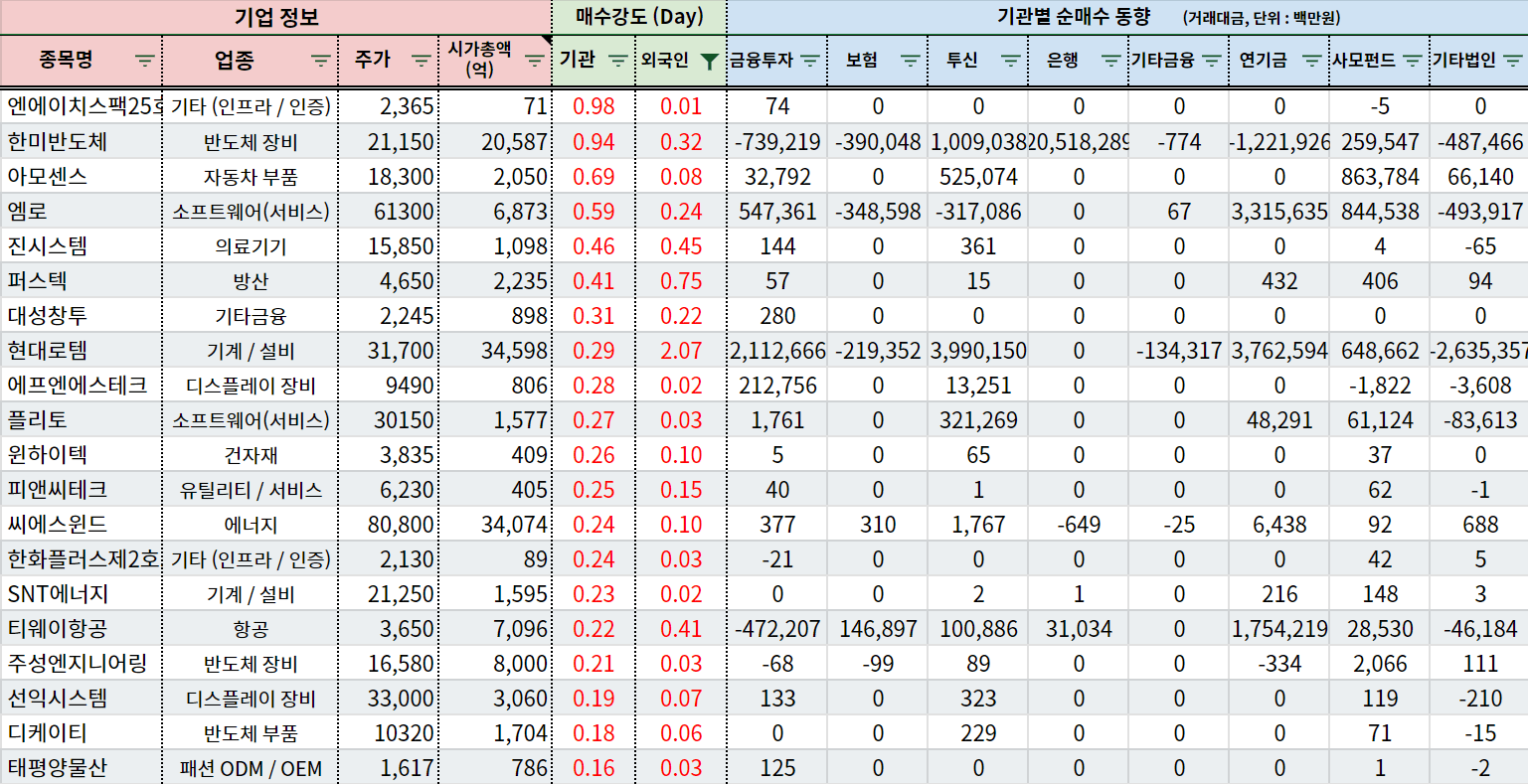
Task: Select the 2.07 외국인 strength value
Action: [x=681, y=350]
